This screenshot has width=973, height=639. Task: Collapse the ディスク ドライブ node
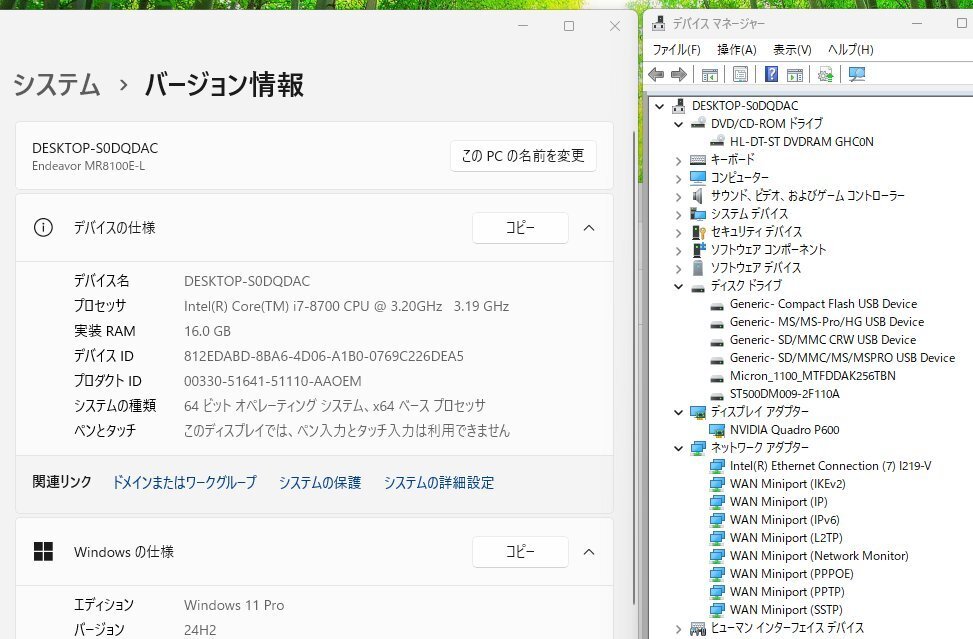coord(678,286)
